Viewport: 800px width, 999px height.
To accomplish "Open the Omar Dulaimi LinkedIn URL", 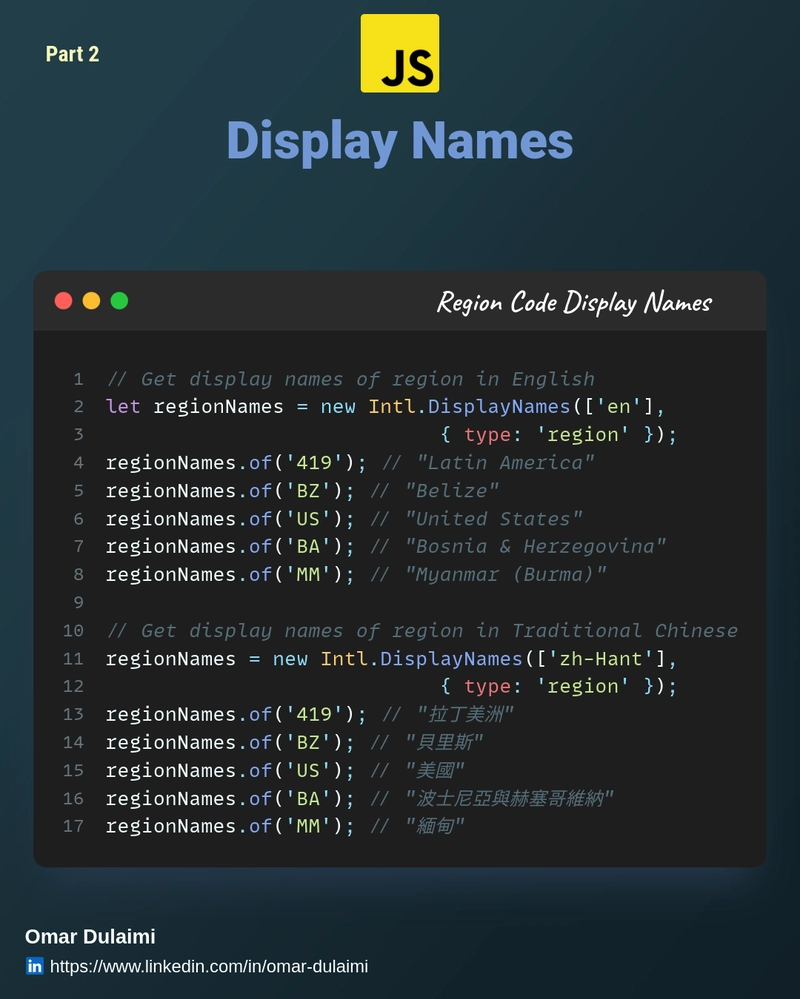I will coord(208,966).
